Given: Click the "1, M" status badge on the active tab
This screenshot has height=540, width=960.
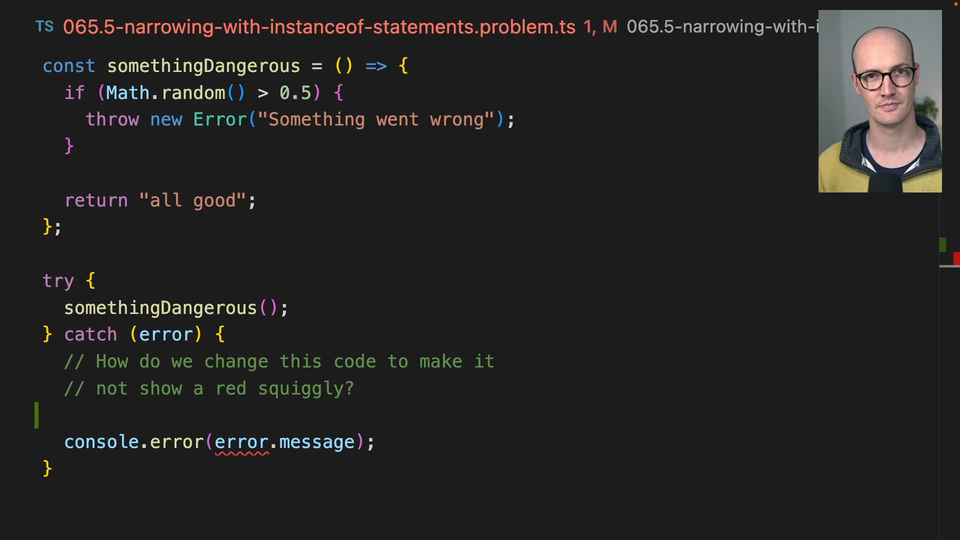Looking at the screenshot, I should (x=599, y=27).
